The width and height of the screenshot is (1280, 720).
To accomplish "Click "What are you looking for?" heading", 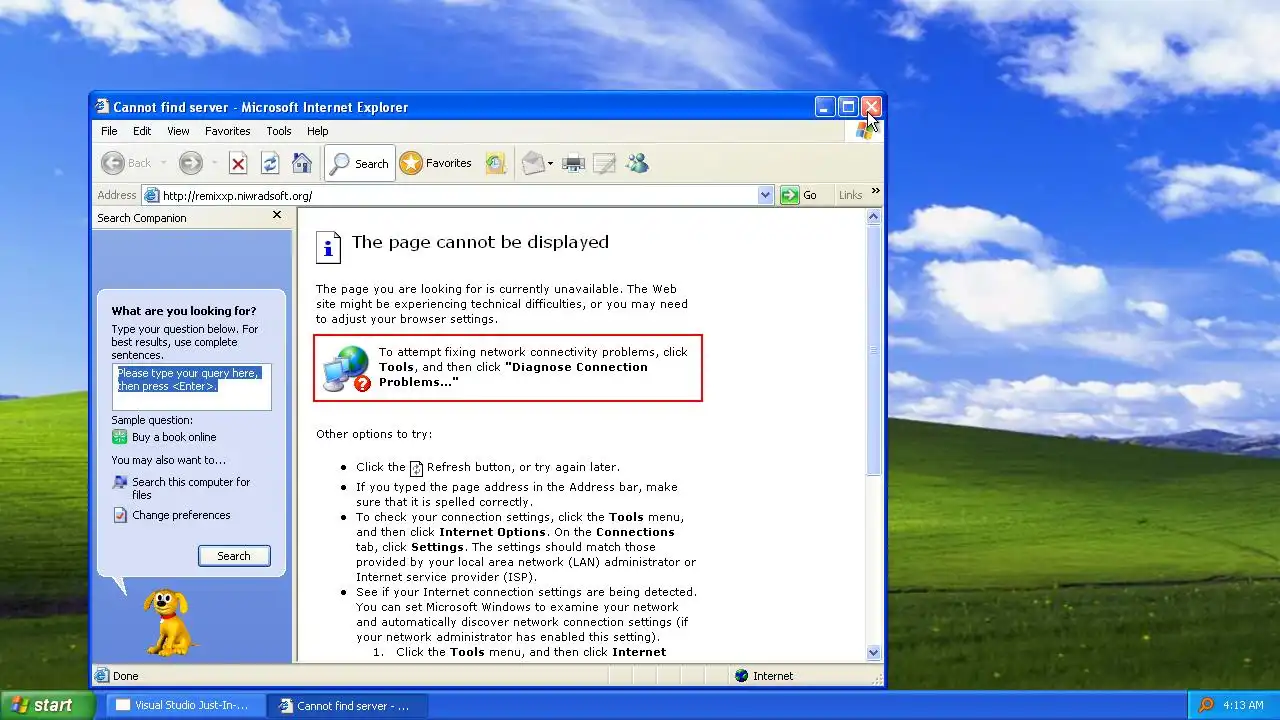I will [184, 311].
